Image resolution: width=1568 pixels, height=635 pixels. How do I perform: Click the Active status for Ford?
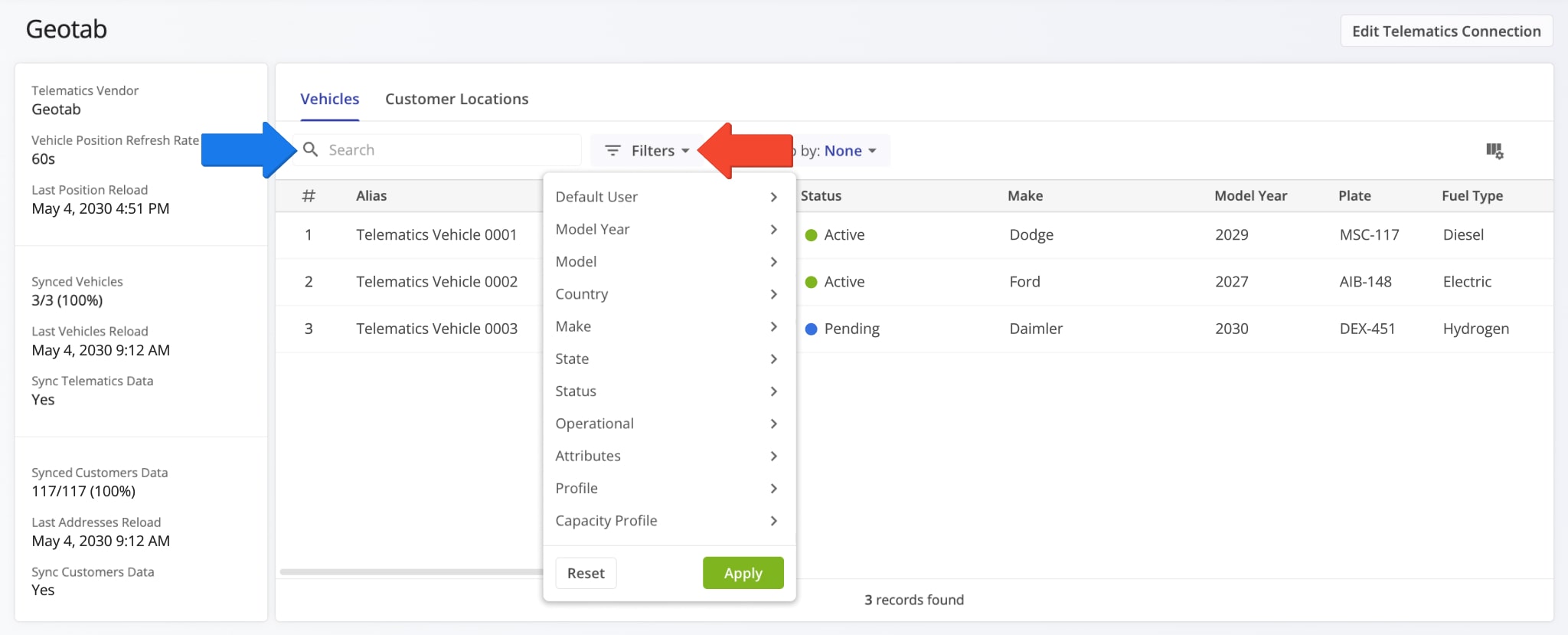tap(835, 282)
